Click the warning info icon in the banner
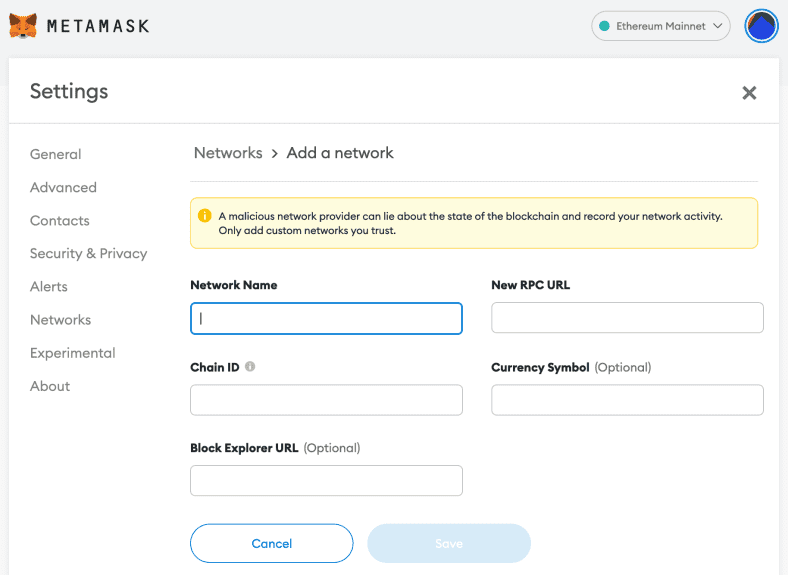 click(205, 216)
